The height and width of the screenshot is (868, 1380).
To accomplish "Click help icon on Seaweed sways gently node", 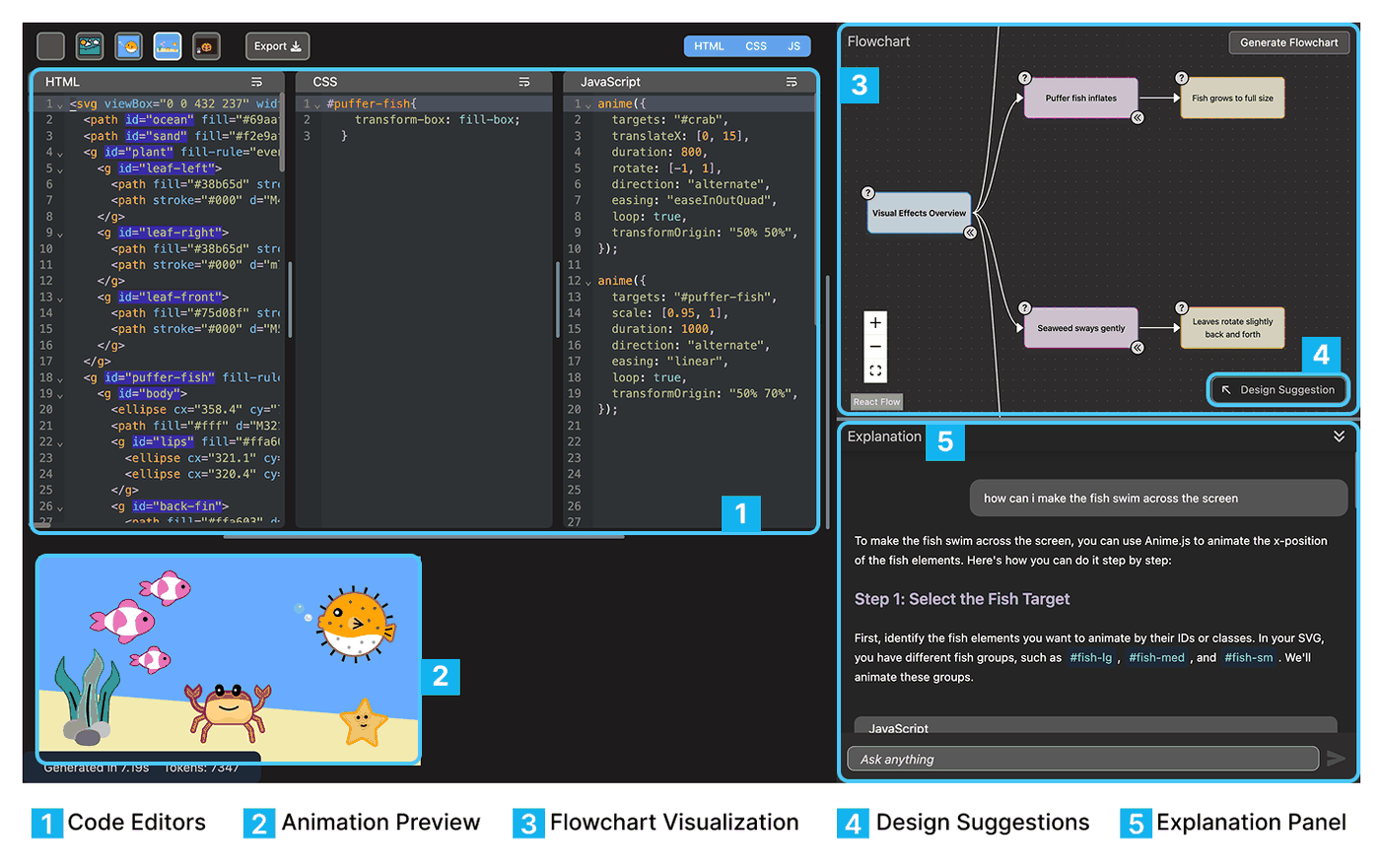I will point(1024,308).
